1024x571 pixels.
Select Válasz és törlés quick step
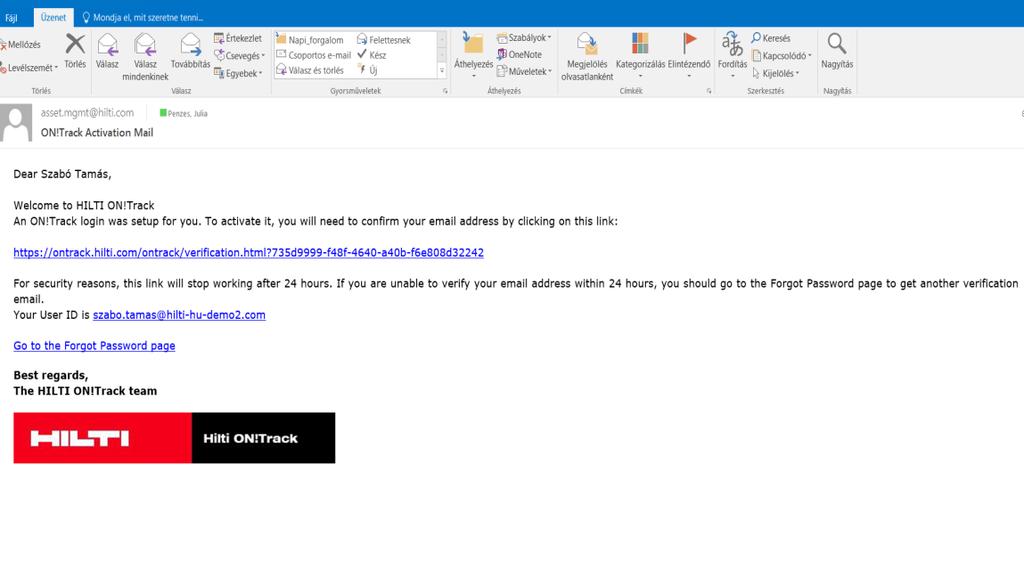click(x=310, y=71)
